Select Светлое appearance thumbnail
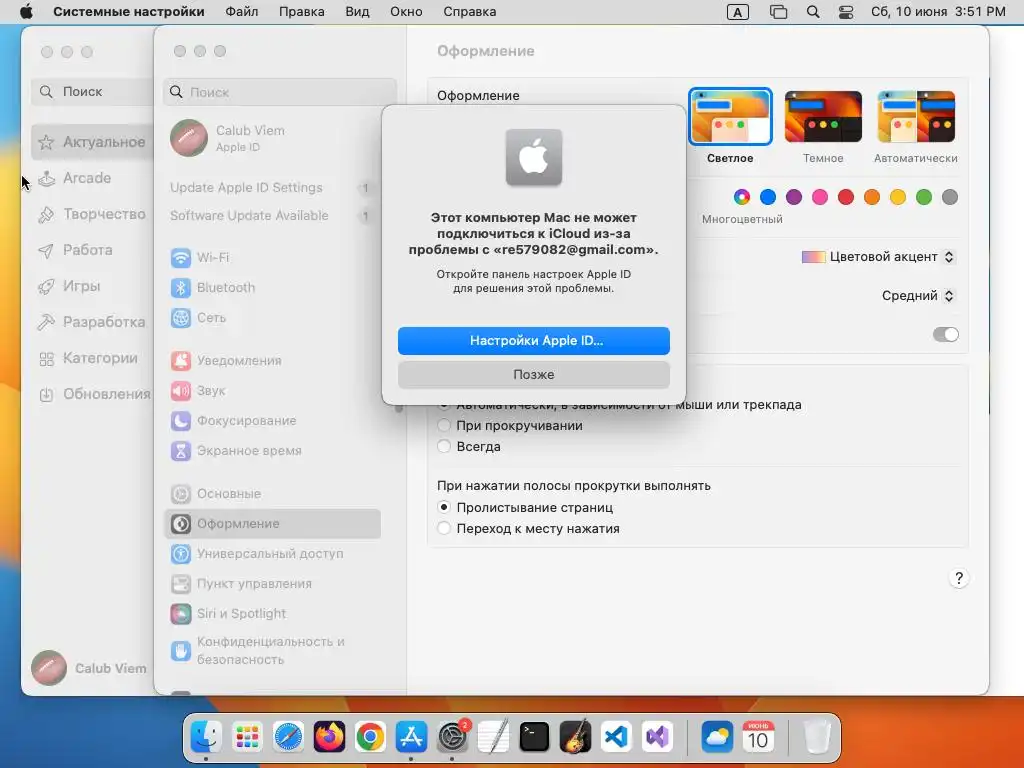This screenshot has height=768, width=1024. point(730,117)
